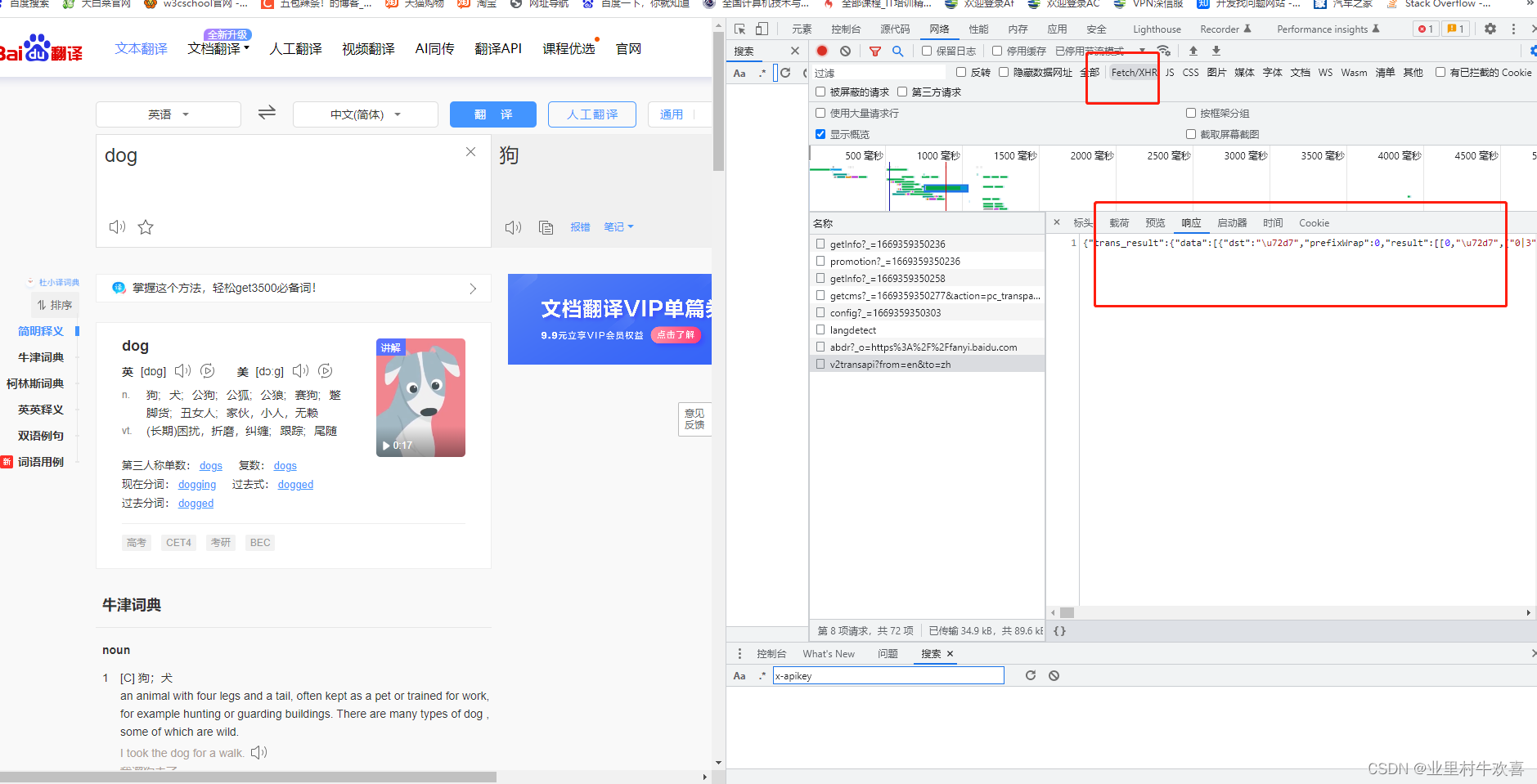The width and height of the screenshot is (1537, 784).
Task: Refresh the bottom drawer search results
Action: click(1031, 675)
